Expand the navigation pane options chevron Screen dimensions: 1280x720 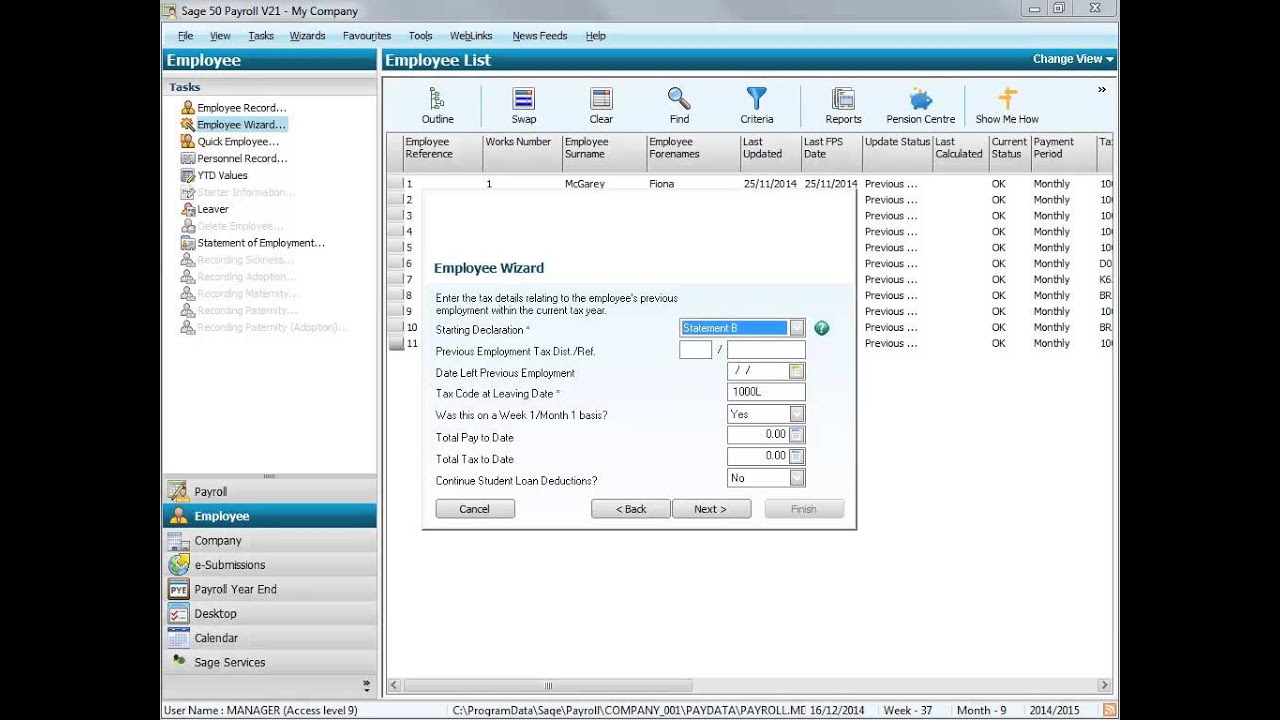(x=366, y=686)
